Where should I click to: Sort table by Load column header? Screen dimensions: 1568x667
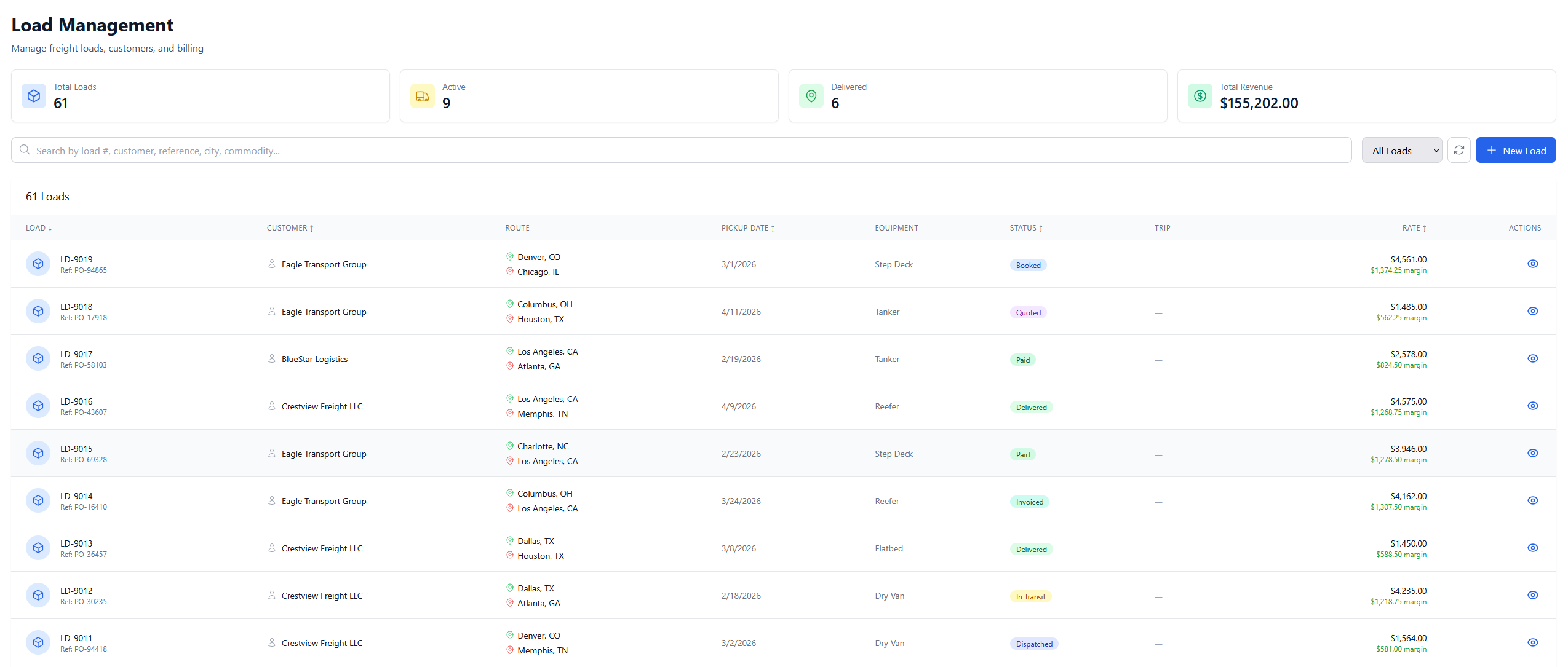[39, 228]
